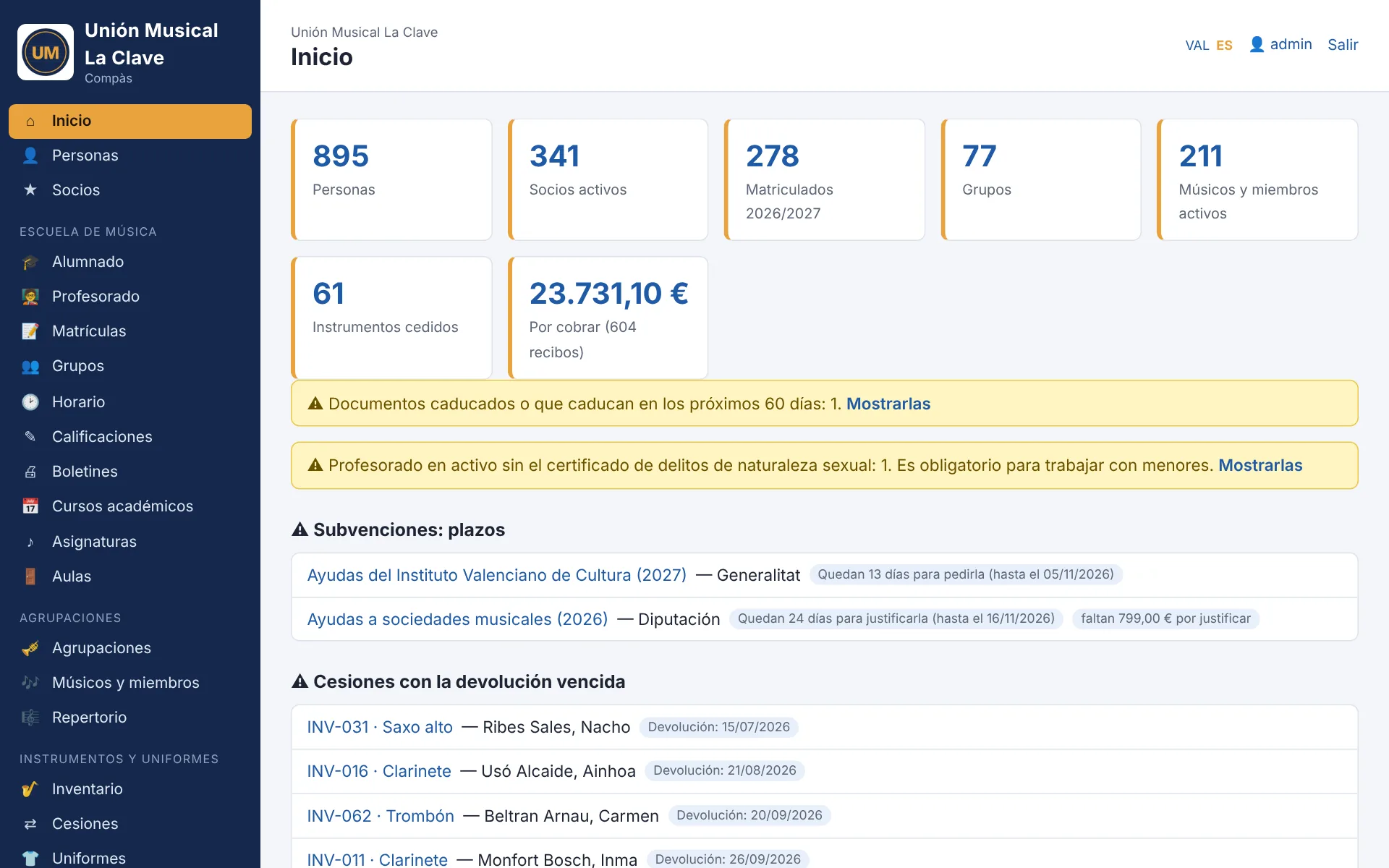
Task: Click the 341 Socios activos card
Action: [x=608, y=179]
